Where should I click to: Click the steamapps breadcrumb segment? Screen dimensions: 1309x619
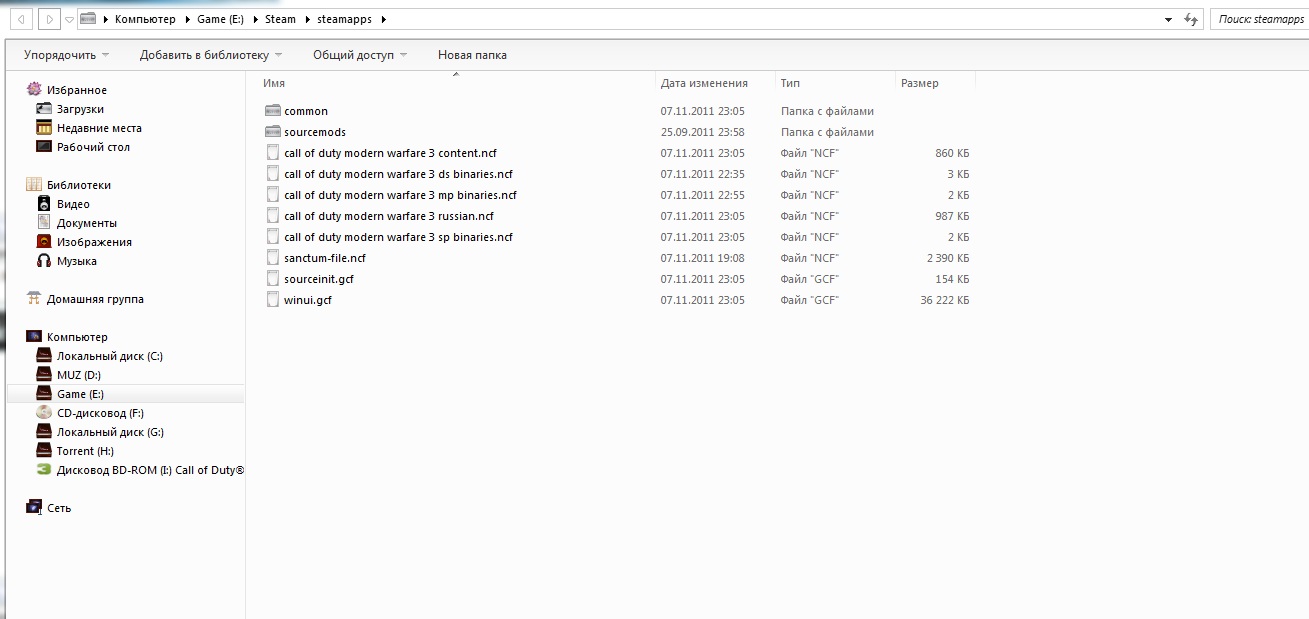(345, 19)
